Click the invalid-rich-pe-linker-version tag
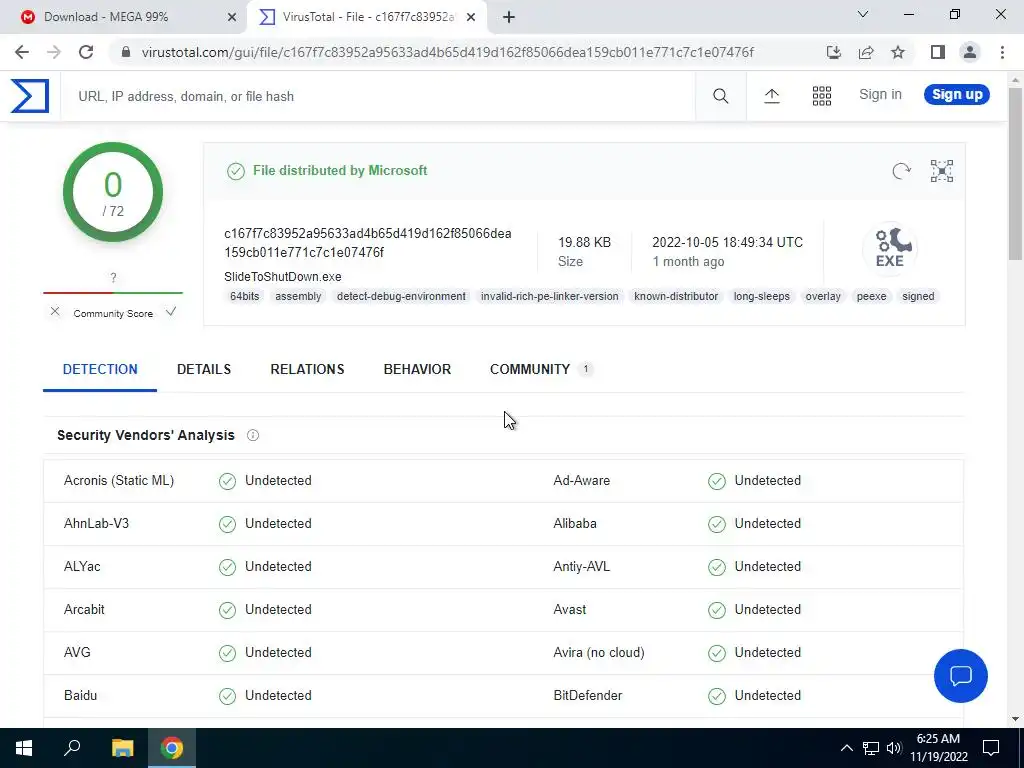Screen dimensions: 1024x768 point(549,296)
